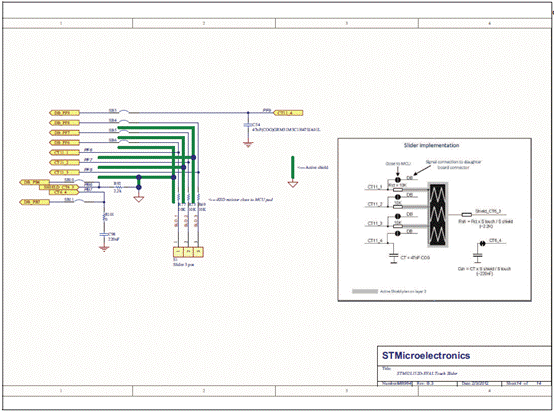Select the topmost yellow DB port on left
Screen dimensions: 554x412
(64, 113)
